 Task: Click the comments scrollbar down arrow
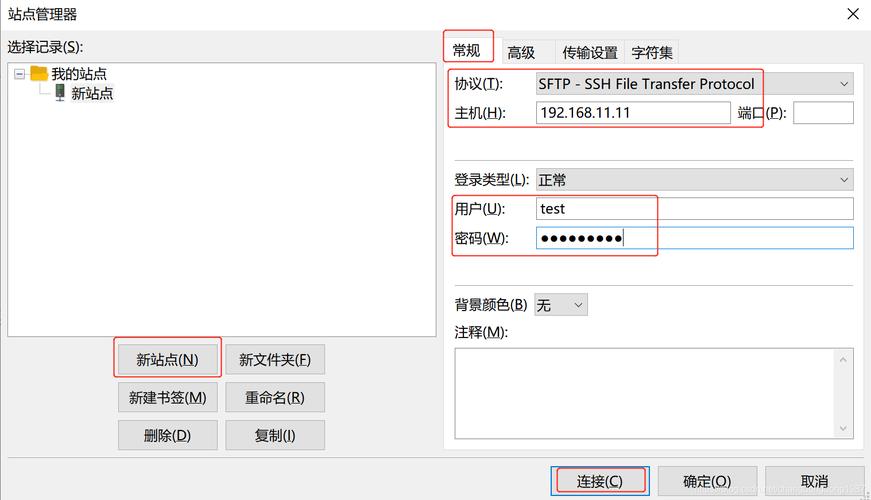point(843,428)
